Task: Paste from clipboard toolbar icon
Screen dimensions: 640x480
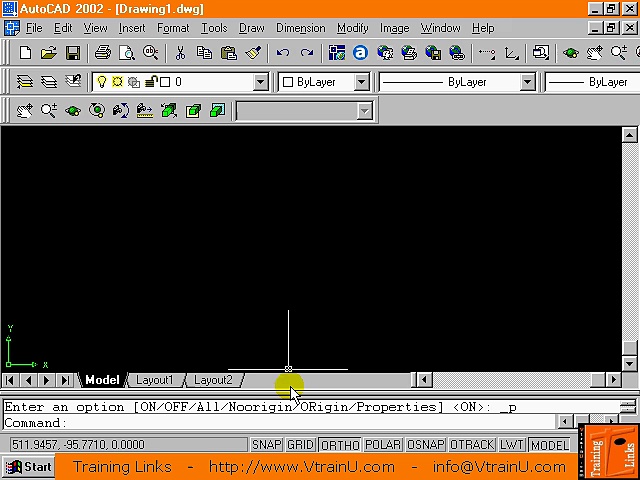Action: 229,53
